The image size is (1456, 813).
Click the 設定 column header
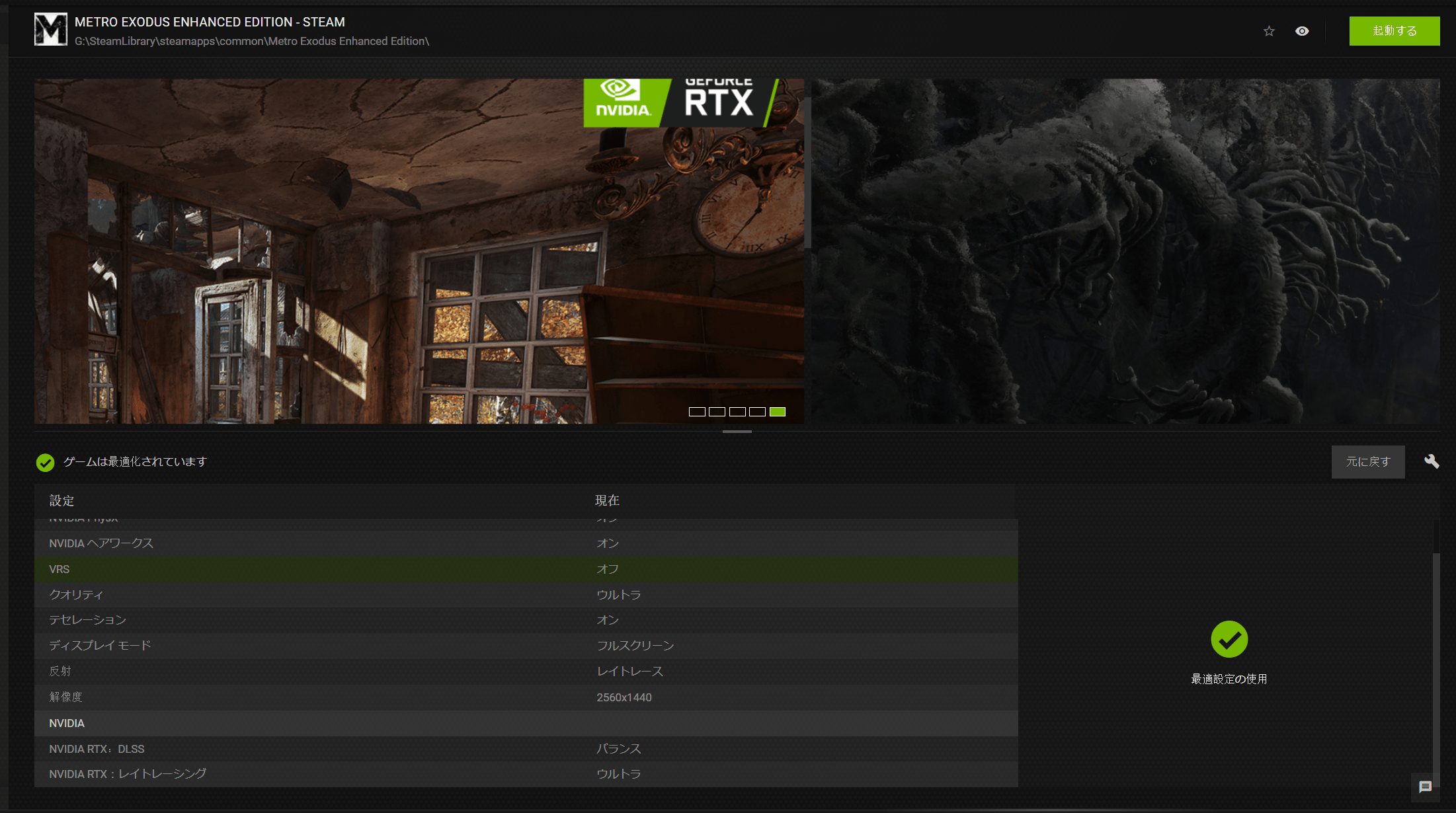tap(62, 500)
